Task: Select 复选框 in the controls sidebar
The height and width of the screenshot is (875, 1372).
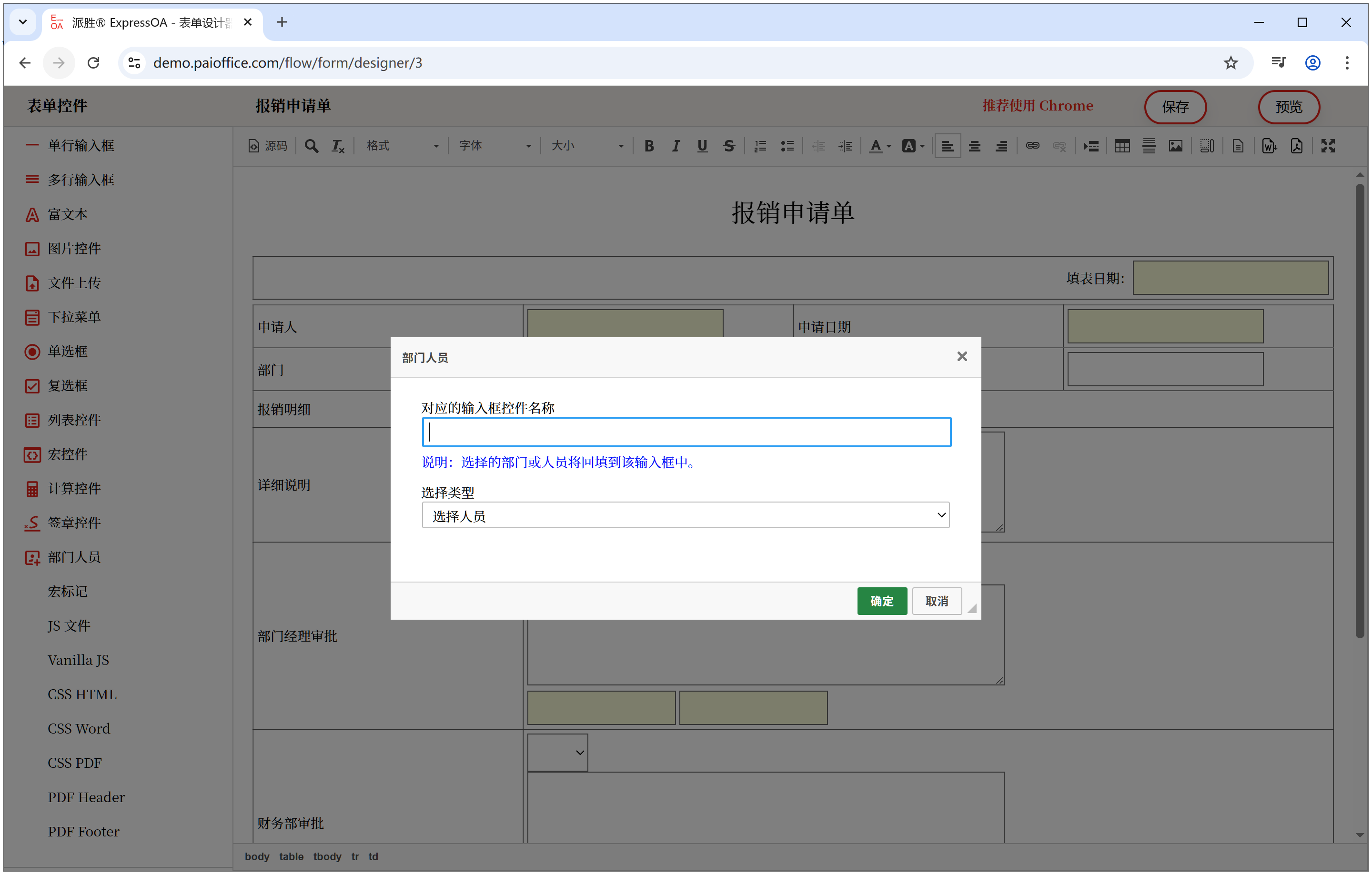Action: pos(67,386)
